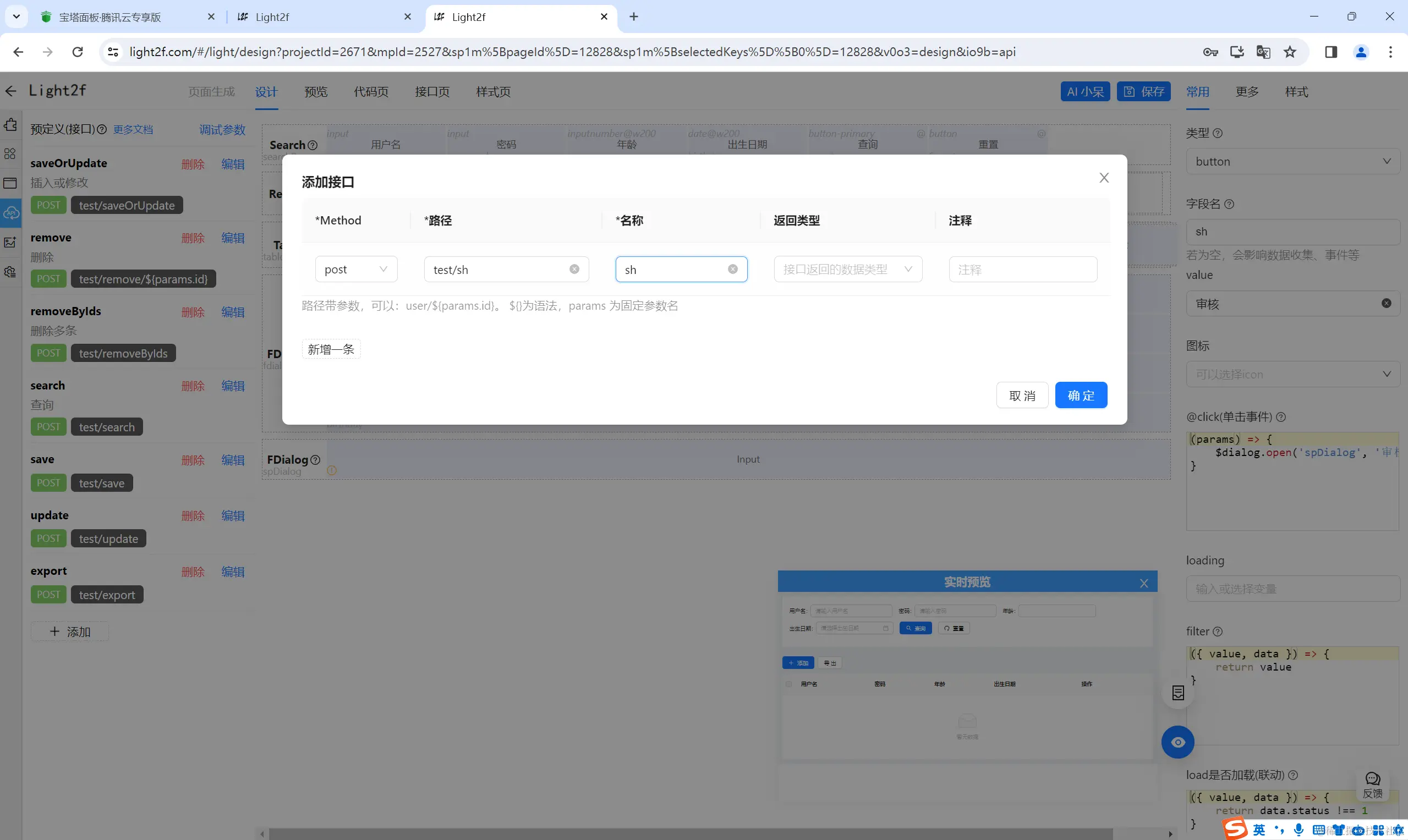Screen dimensions: 1408x840
Task: Click the @click help question icon
Action: (1280, 417)
